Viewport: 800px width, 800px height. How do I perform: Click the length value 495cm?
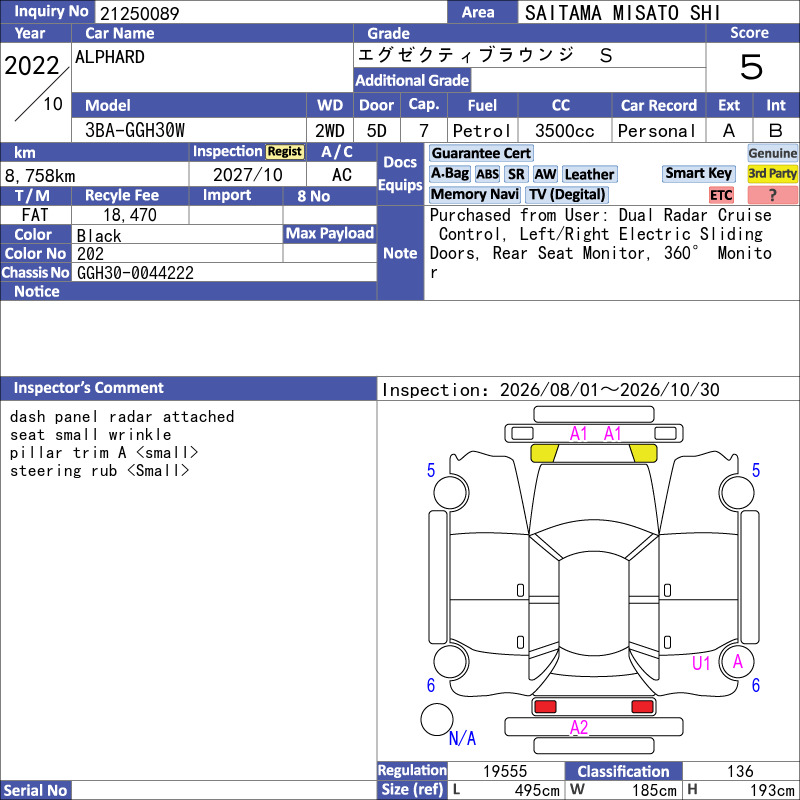click(x=537, y=790)
